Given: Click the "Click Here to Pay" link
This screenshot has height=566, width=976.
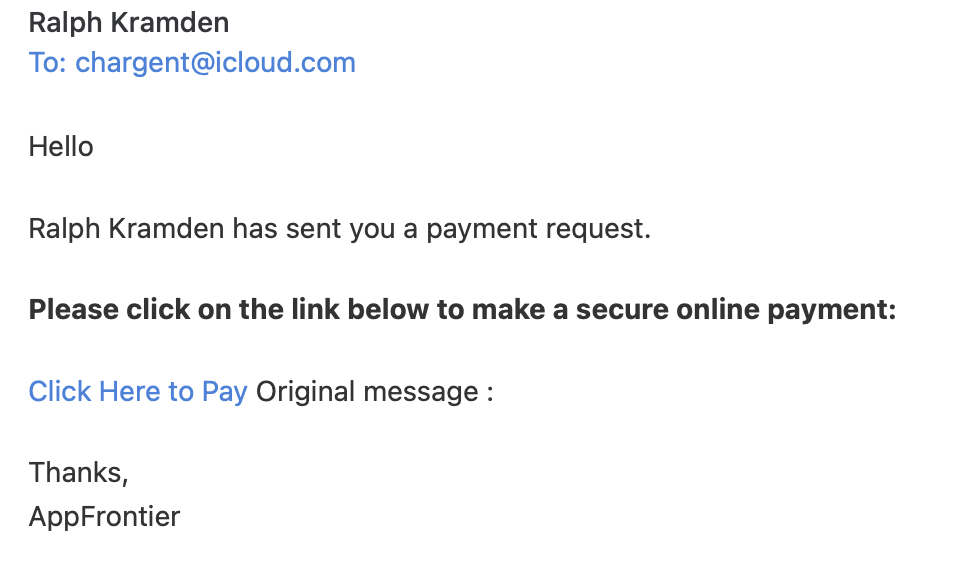Looking at the screenshot, I should click(x=137, y=391).
